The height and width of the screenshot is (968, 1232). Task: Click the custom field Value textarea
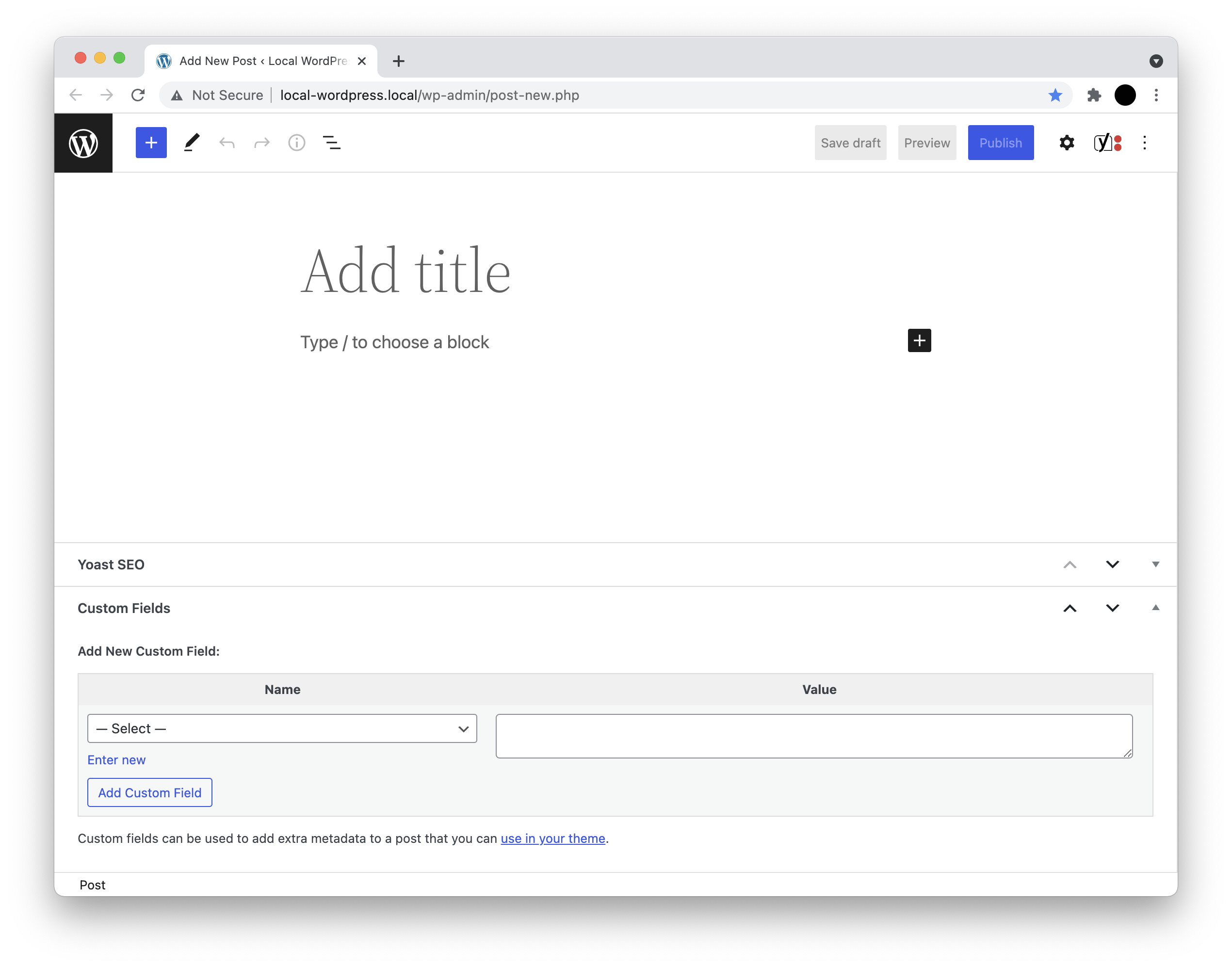click(x=813, y=736)
